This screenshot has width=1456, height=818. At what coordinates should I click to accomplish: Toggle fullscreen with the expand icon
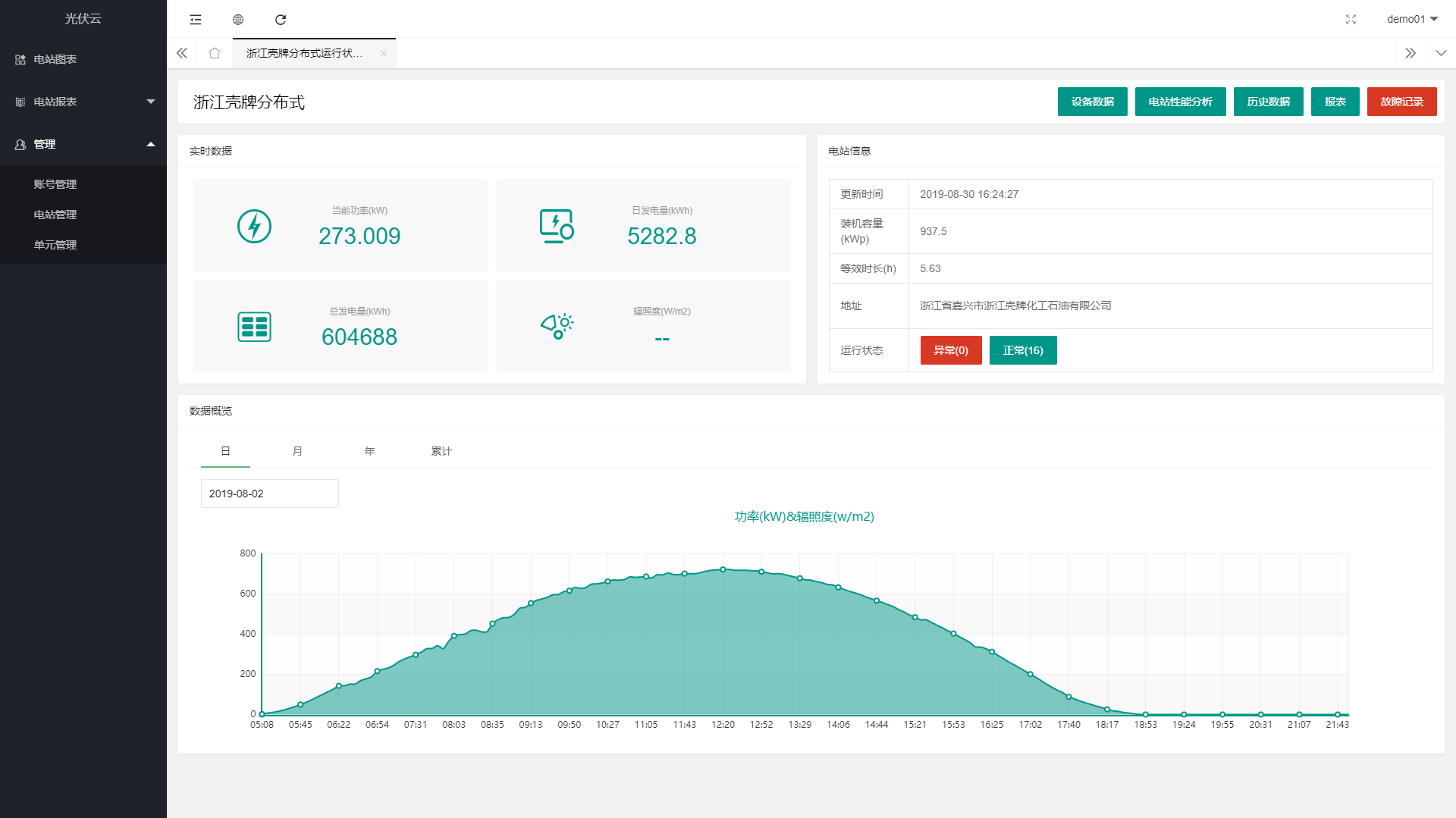[x=1351, y=20]
